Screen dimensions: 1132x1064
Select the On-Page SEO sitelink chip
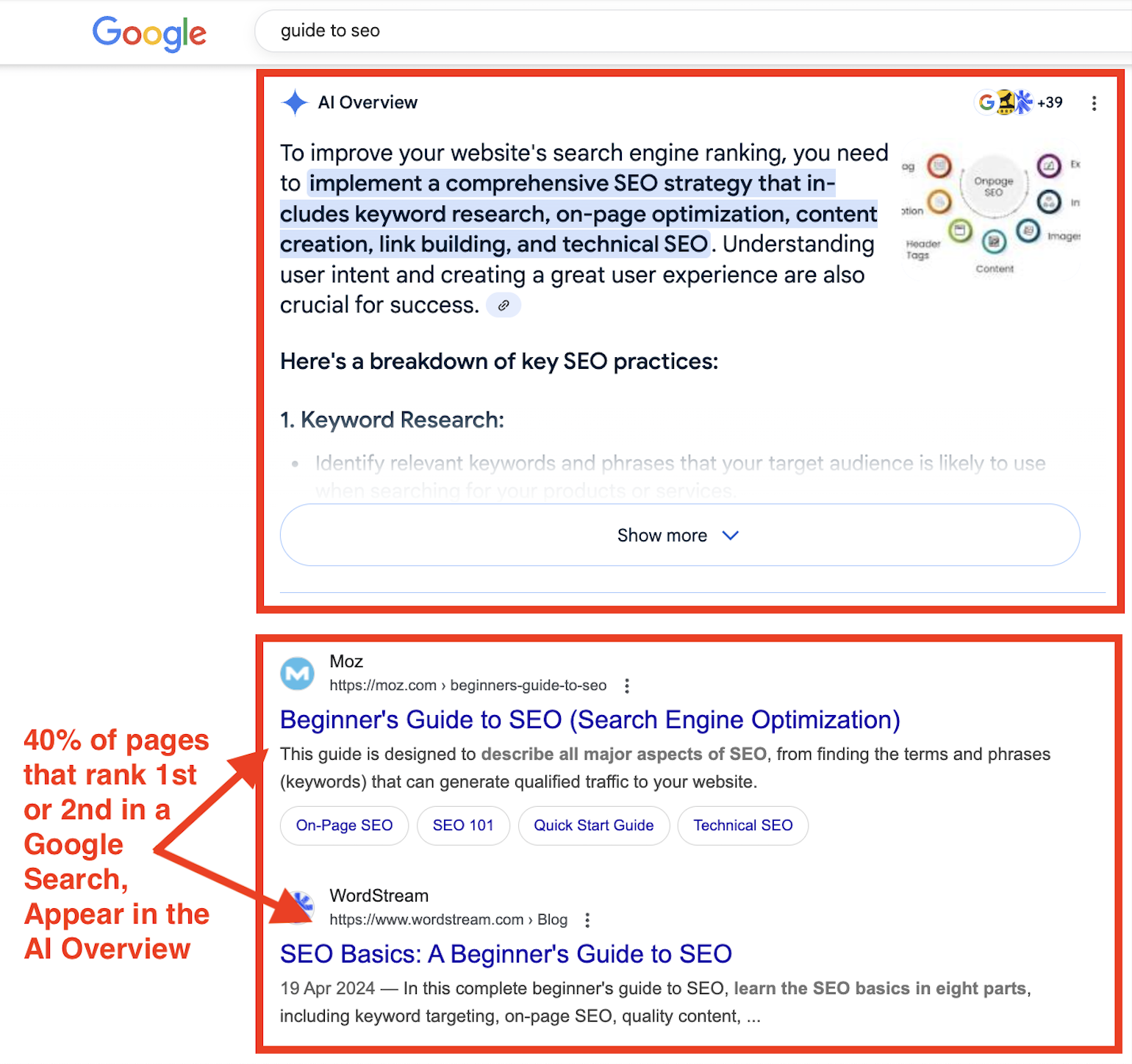pos(344,825)
